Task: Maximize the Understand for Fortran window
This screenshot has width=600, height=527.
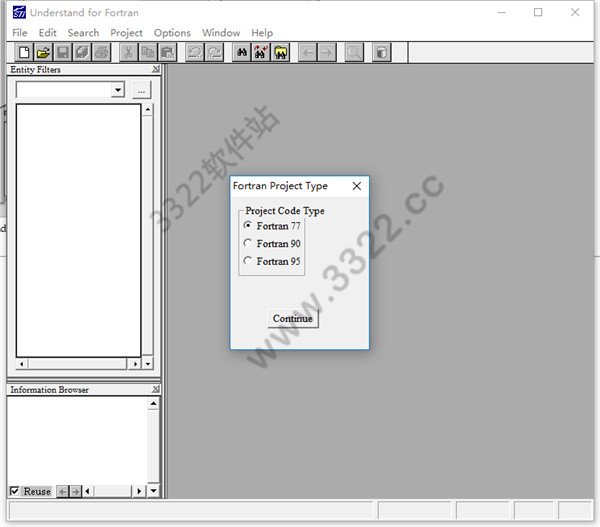Action: 538,13
